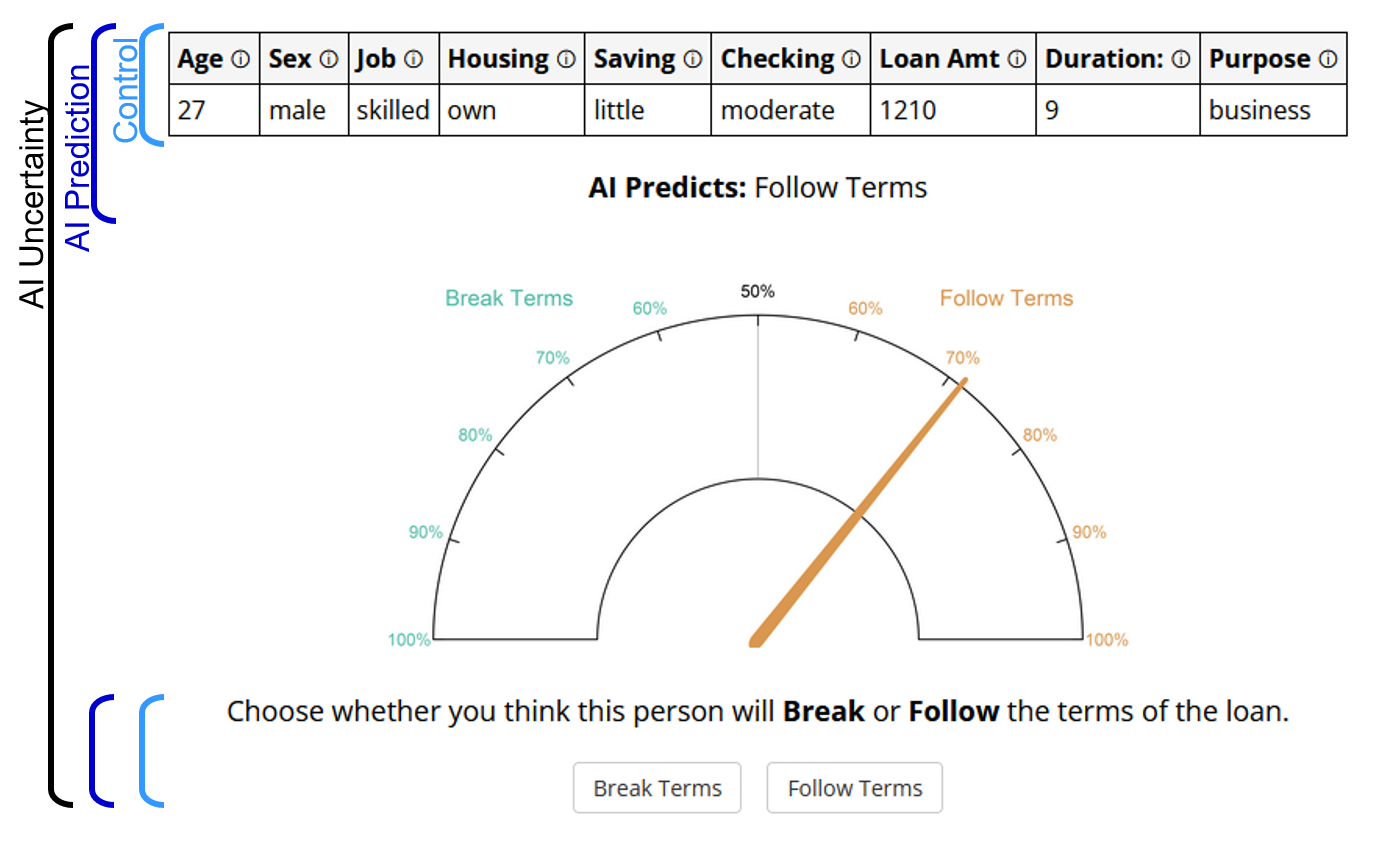Click the Housing info icon
This screenshot has height=860, width=1392.
click(566, 60)
